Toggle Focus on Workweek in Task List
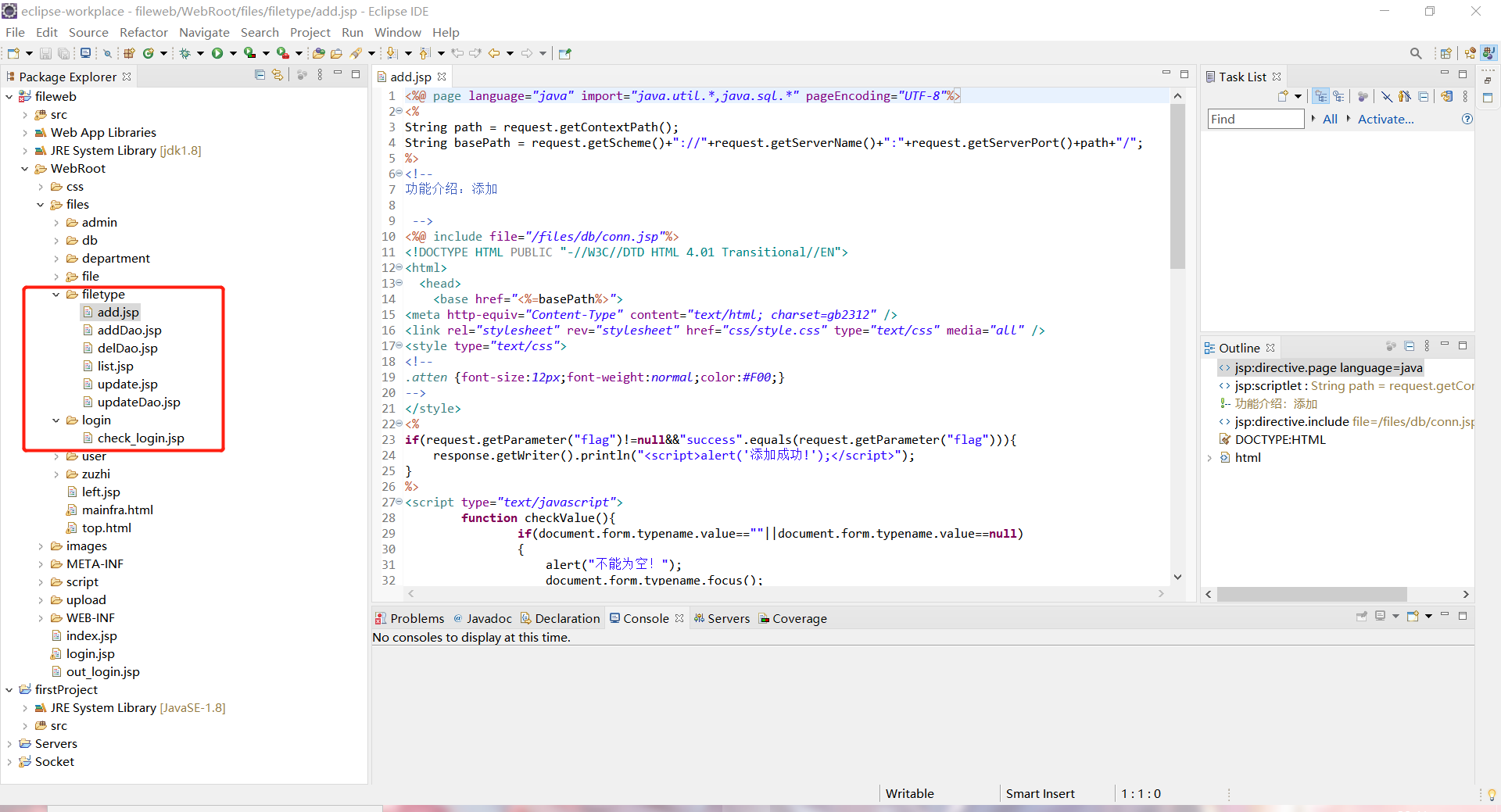The width and height of the screenshot is (1501, 812). click(x=1363, y=96)
